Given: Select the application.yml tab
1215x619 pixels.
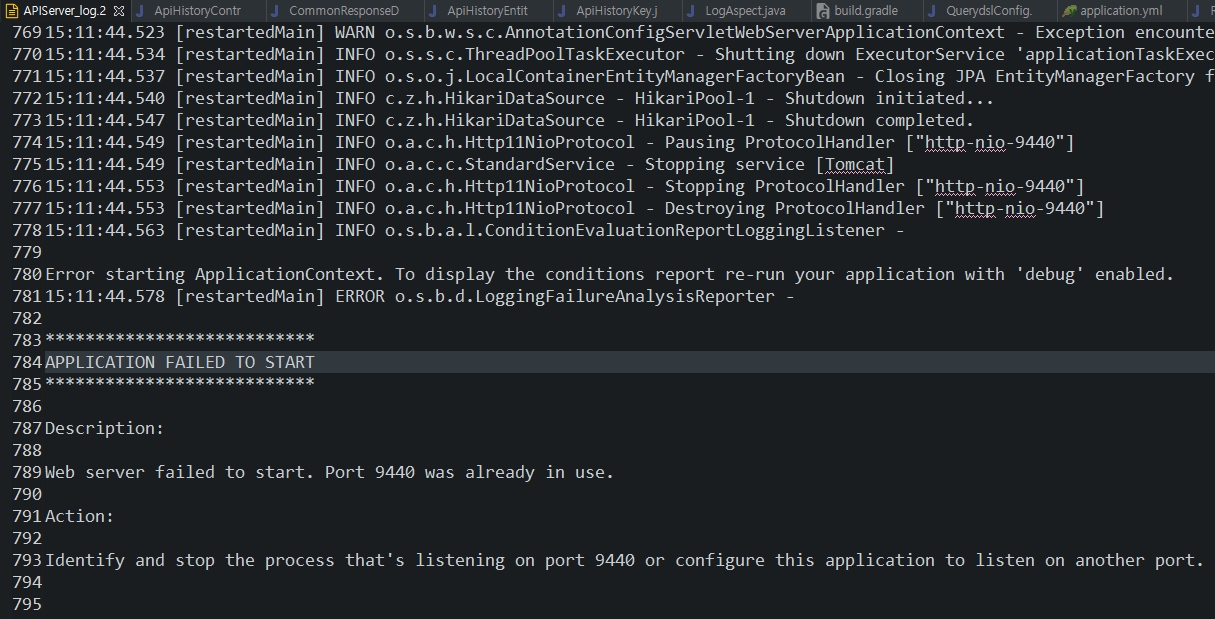Looking at the screenshot, I should tap(1116, 10).
